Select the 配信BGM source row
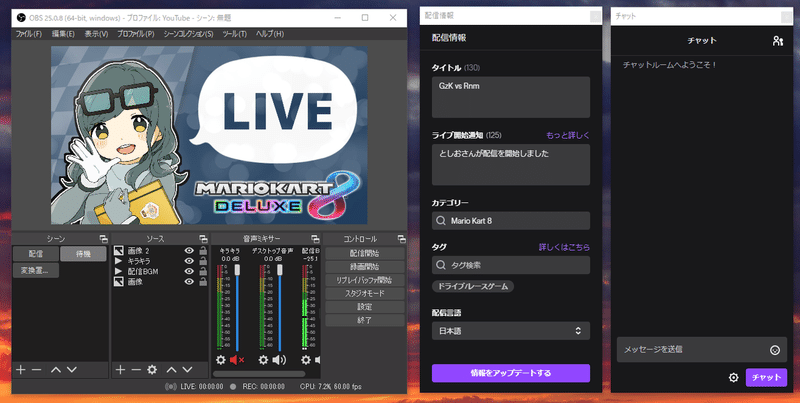This screenshot has height=403, width=800. [160, 271]
